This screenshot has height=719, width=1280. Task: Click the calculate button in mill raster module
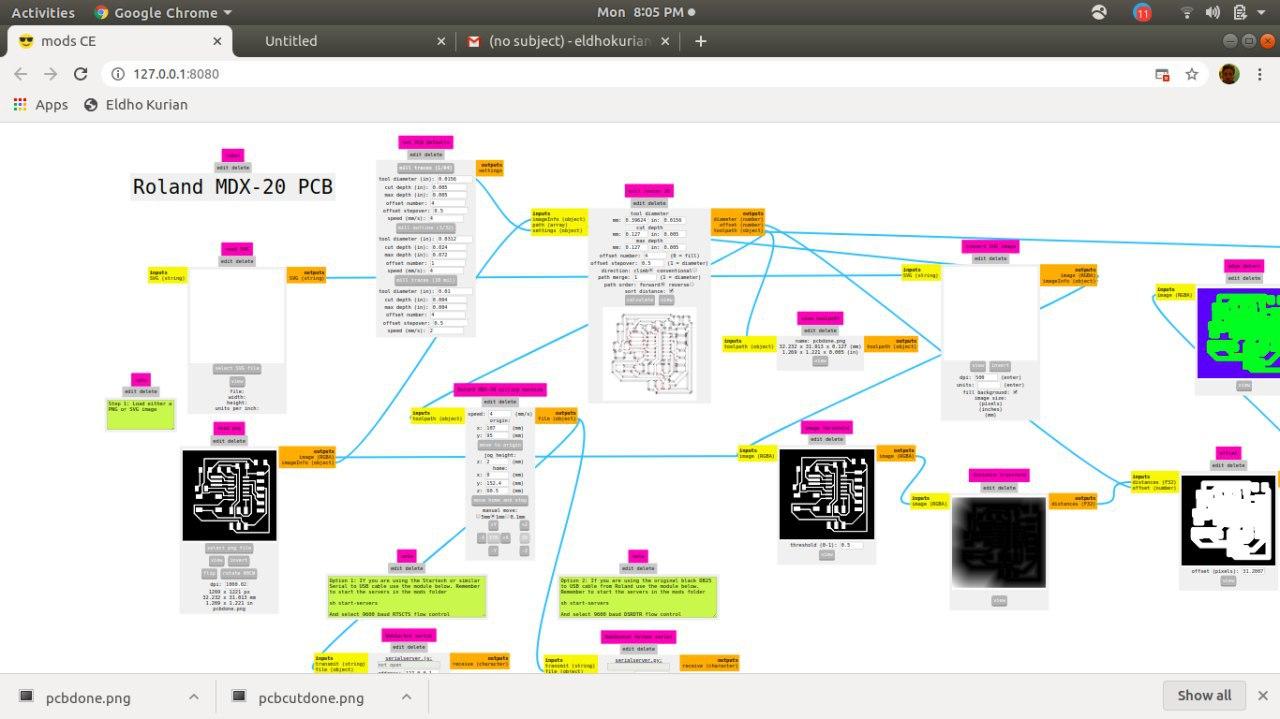click(639, 299)
